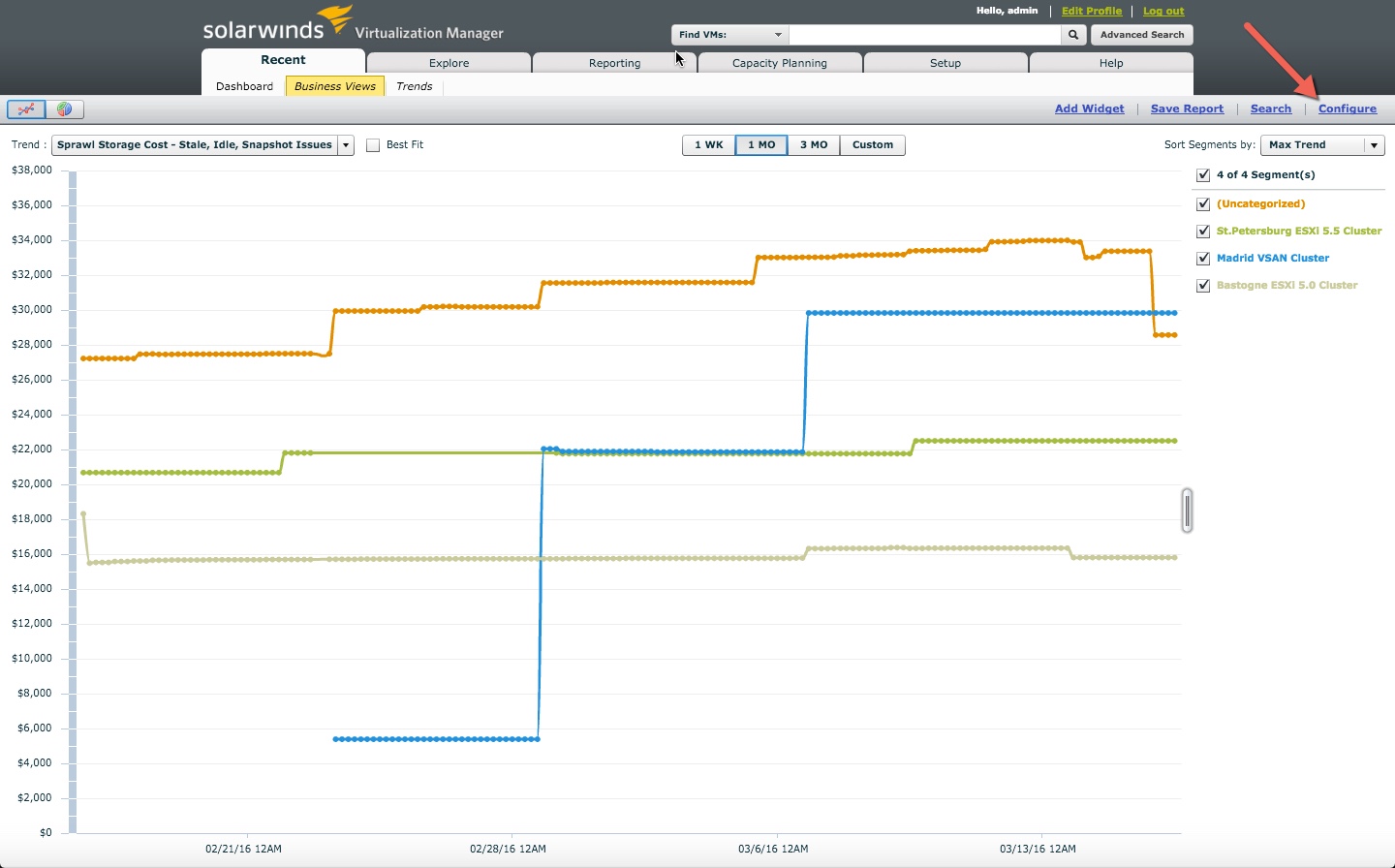Uncheck the (Uncategorized) segment checkbox
1395x868 pixels.
click(1203, 204)
